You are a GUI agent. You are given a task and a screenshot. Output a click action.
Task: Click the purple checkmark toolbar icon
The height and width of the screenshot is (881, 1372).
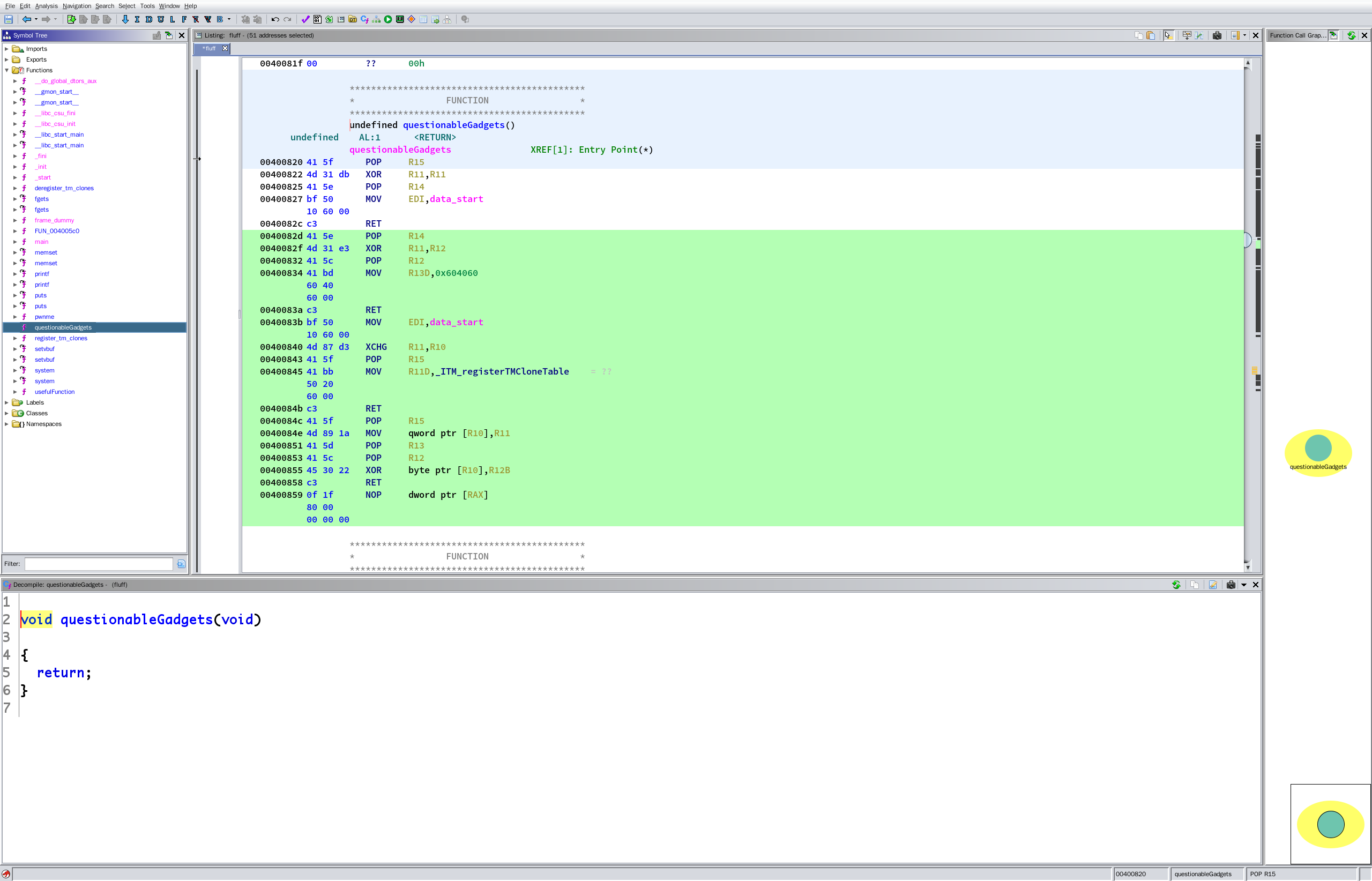pyautogui.click(x=305, y=19)
